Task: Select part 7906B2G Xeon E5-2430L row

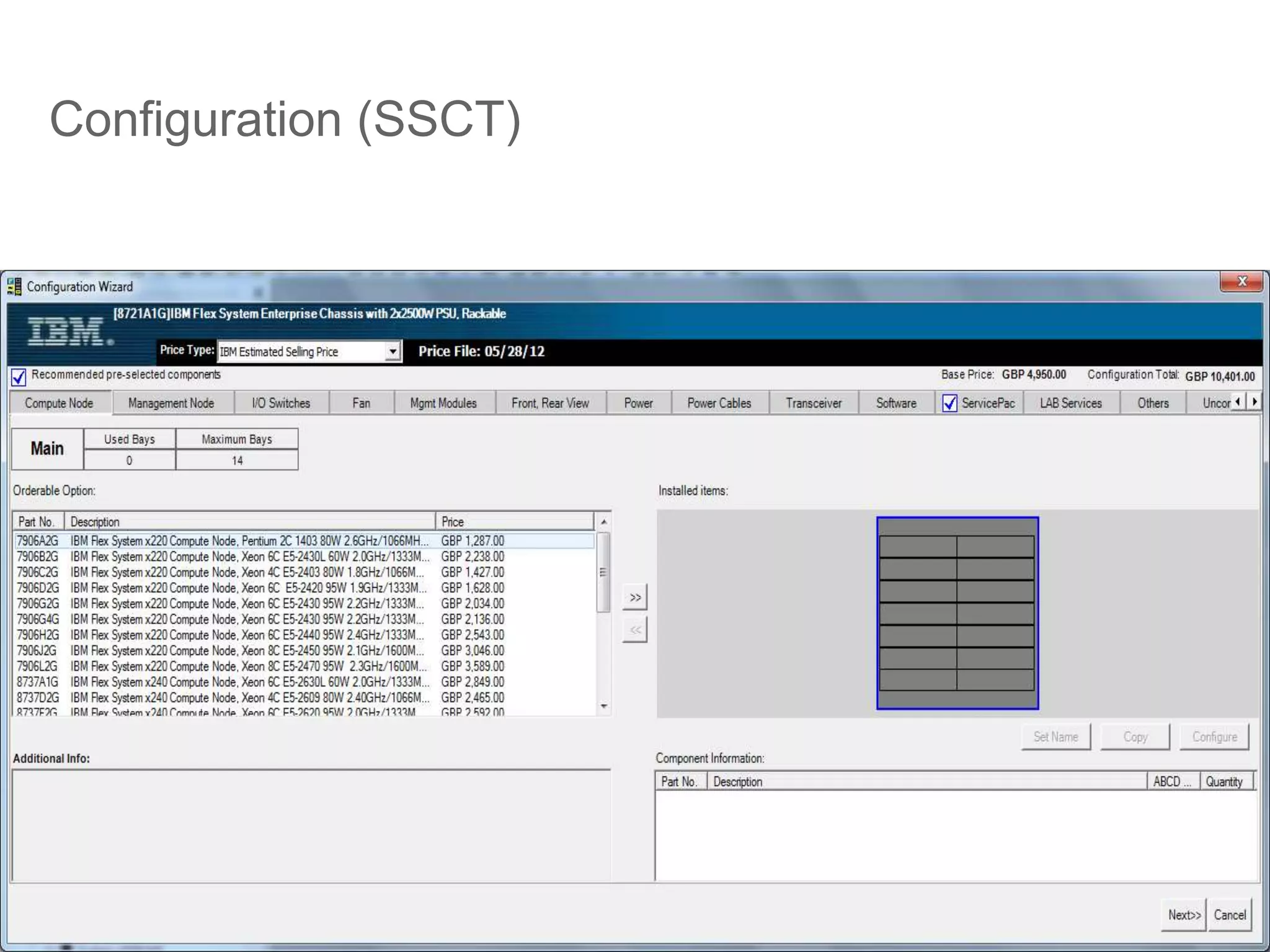Action: pos(304,557)
